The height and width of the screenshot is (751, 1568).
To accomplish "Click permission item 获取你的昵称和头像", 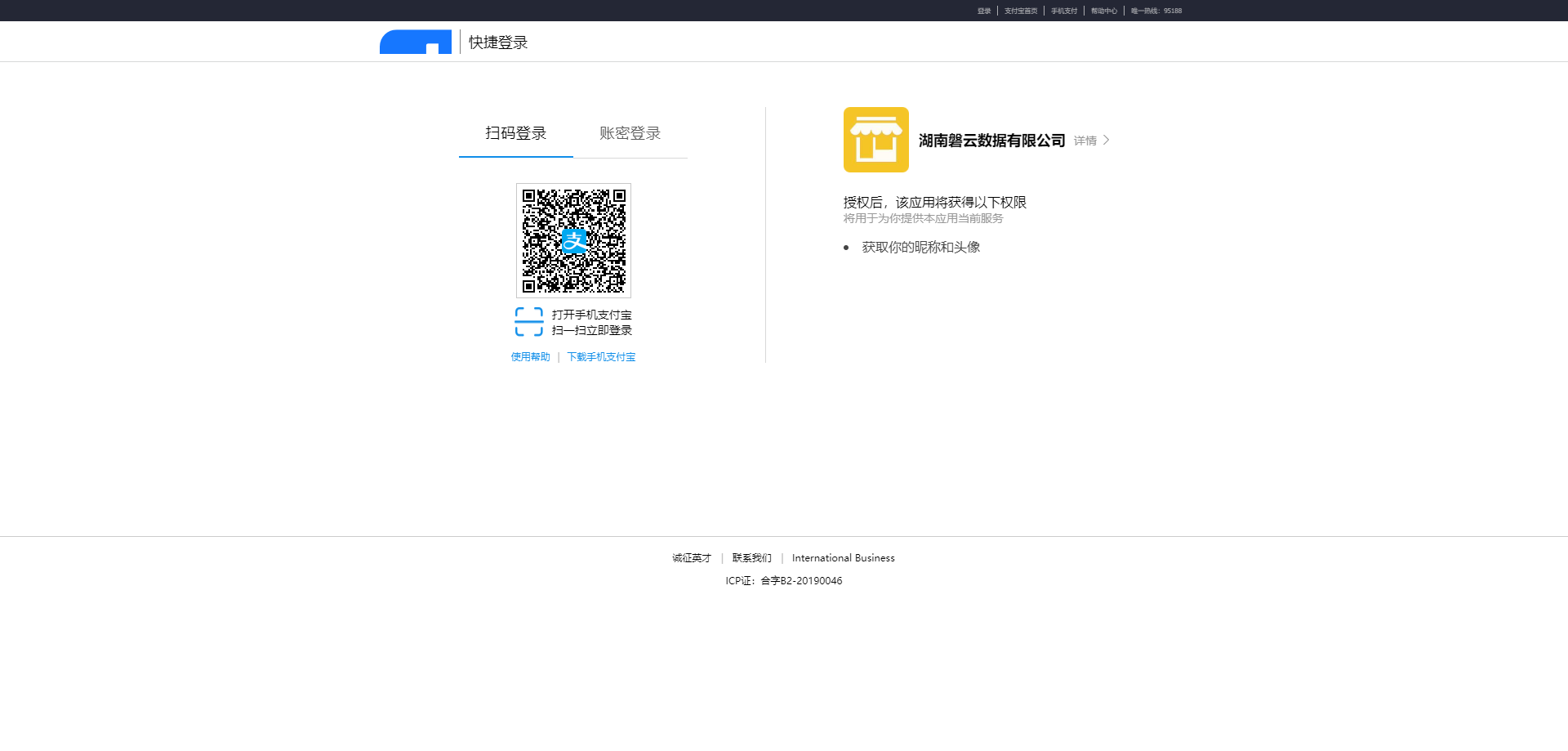I will coord(921,248).
